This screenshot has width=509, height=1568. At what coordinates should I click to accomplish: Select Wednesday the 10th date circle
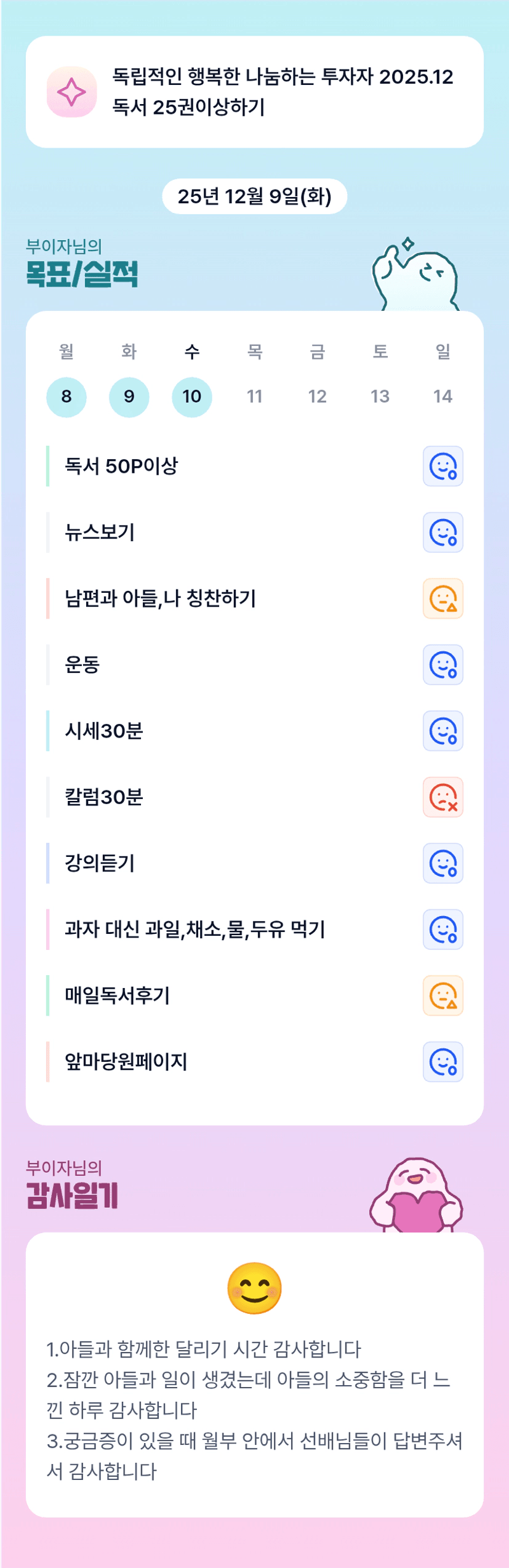pyautogui.click(x=192, y=397)
